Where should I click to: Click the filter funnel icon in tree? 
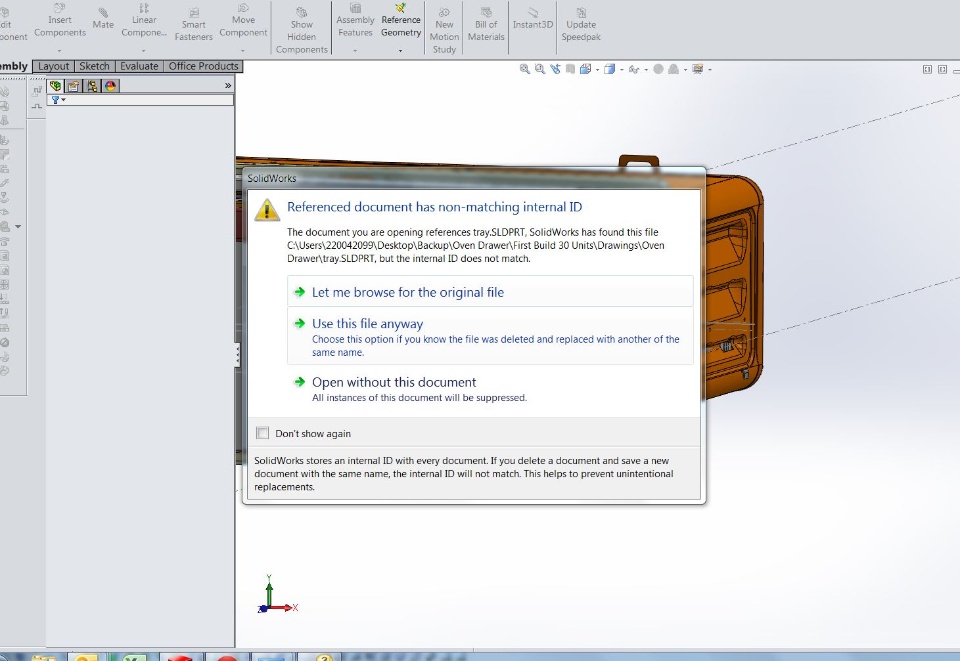(x=56, y=100)
